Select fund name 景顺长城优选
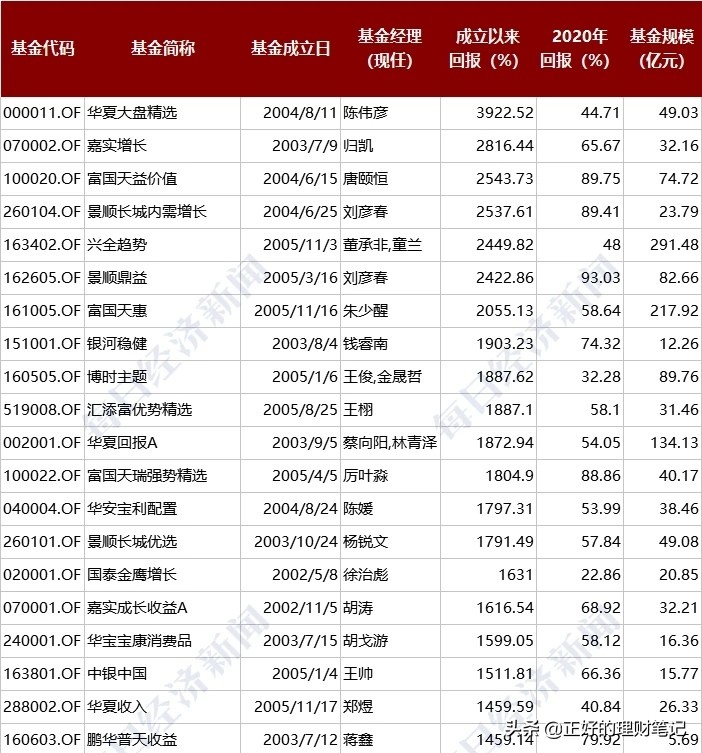The width and height of the screenshot is (702, 753). click(132, 542)
